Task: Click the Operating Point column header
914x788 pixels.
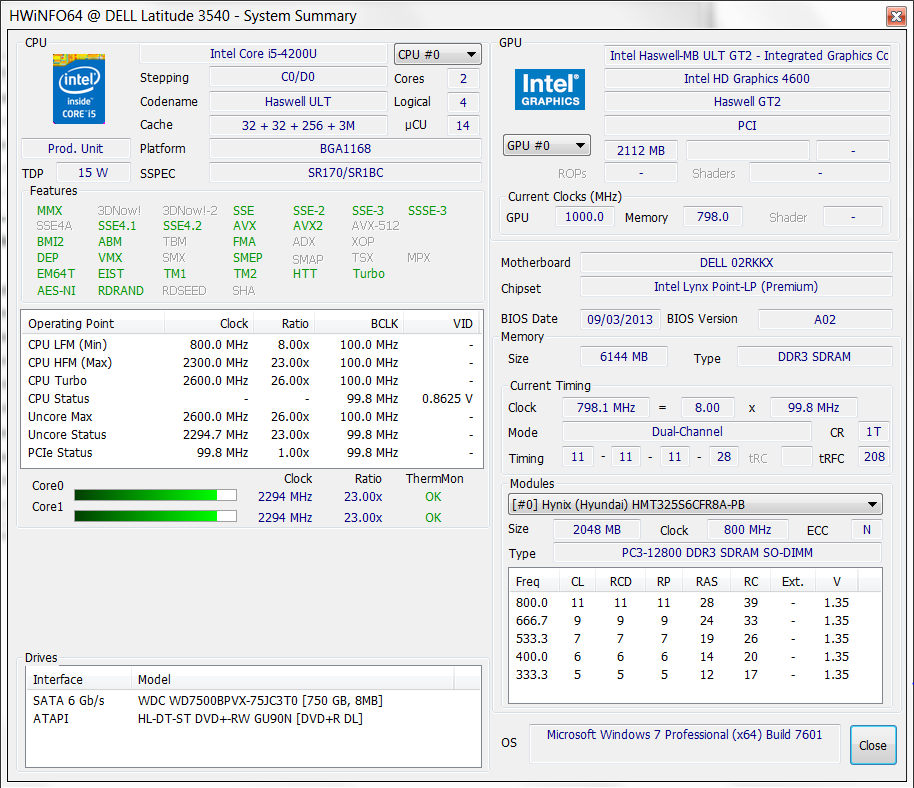Action: pyautogui.click(x=93, y=323)
